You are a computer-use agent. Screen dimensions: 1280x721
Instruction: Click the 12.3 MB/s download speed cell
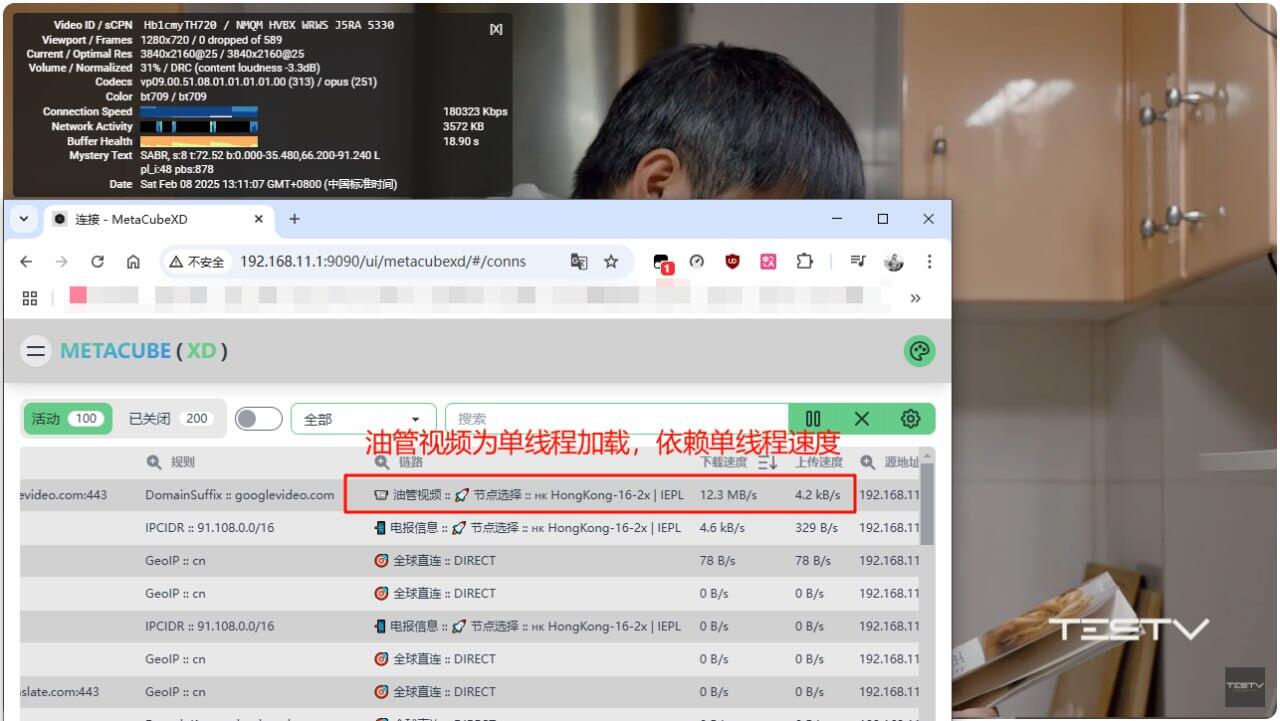point(728,495)
